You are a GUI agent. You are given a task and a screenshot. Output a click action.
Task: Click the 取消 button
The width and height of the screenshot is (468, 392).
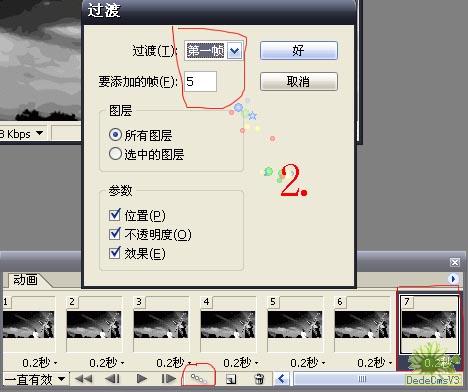(x=299, y=81)
